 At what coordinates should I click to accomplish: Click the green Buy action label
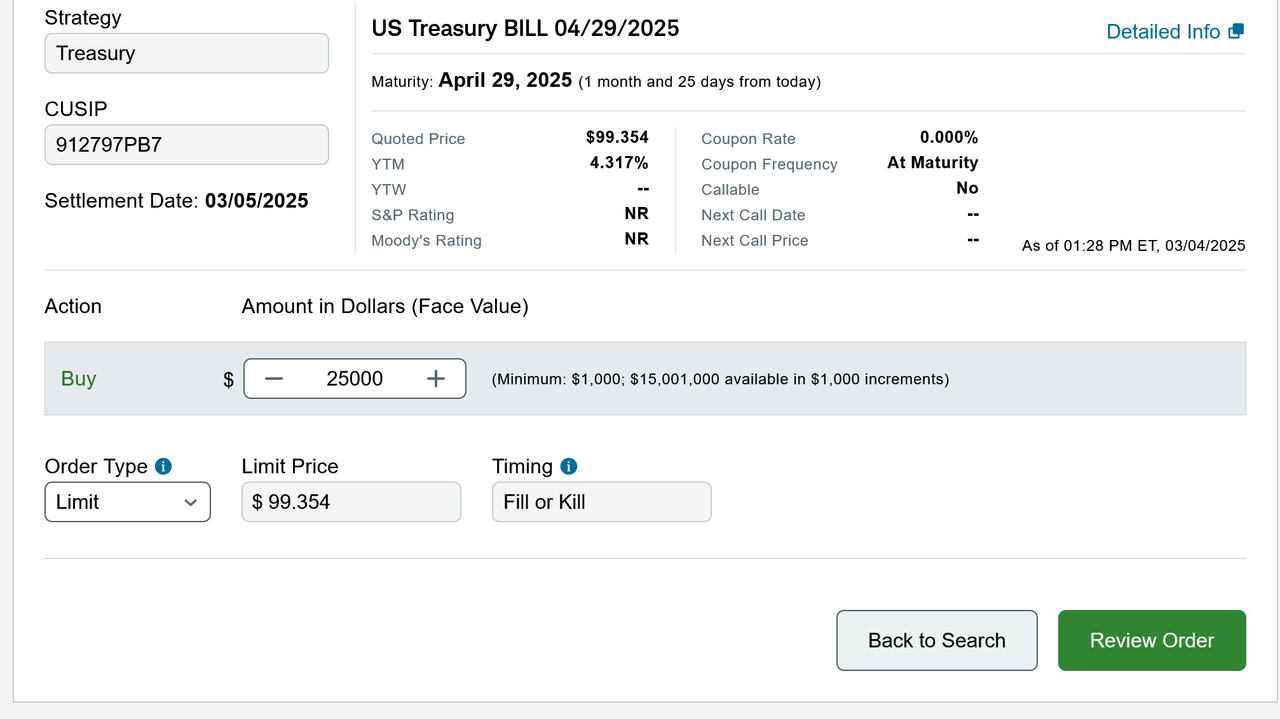79,379
